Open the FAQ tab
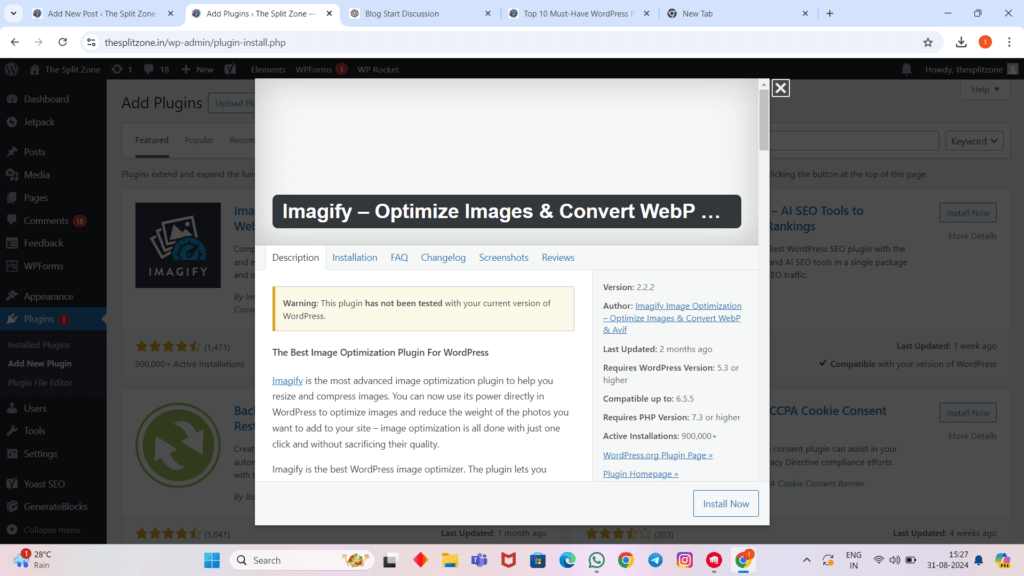 (x=399, y=257)
